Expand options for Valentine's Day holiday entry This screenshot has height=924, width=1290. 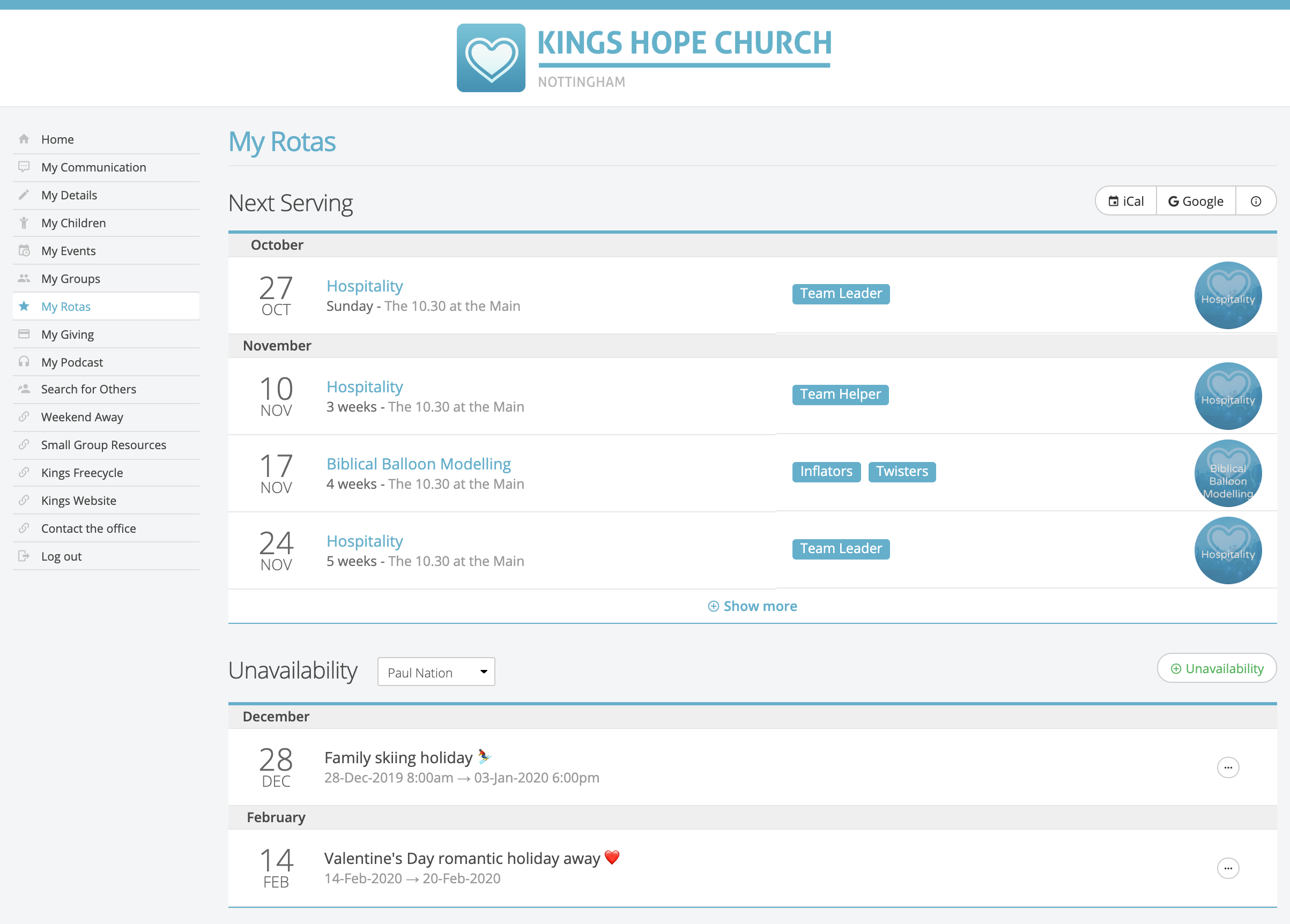tap(1228, 868)
